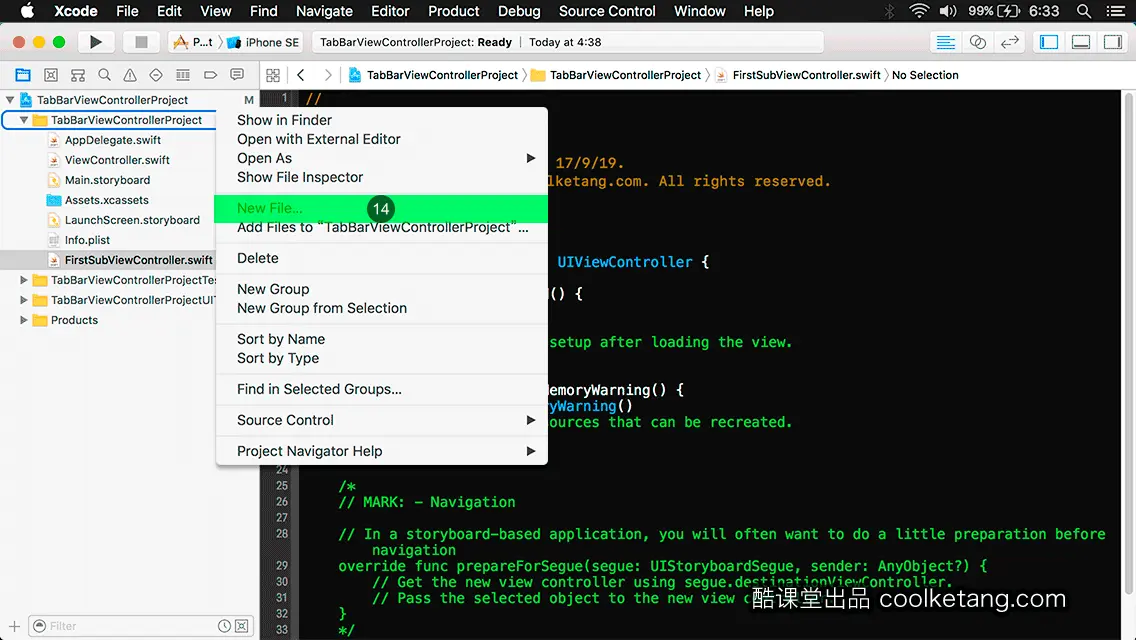Viewport: 1136px width, 640px height.
Task: Collapse the highlighted TabBarViewControllerProject group folder
Action: click(x=24, y=120)
